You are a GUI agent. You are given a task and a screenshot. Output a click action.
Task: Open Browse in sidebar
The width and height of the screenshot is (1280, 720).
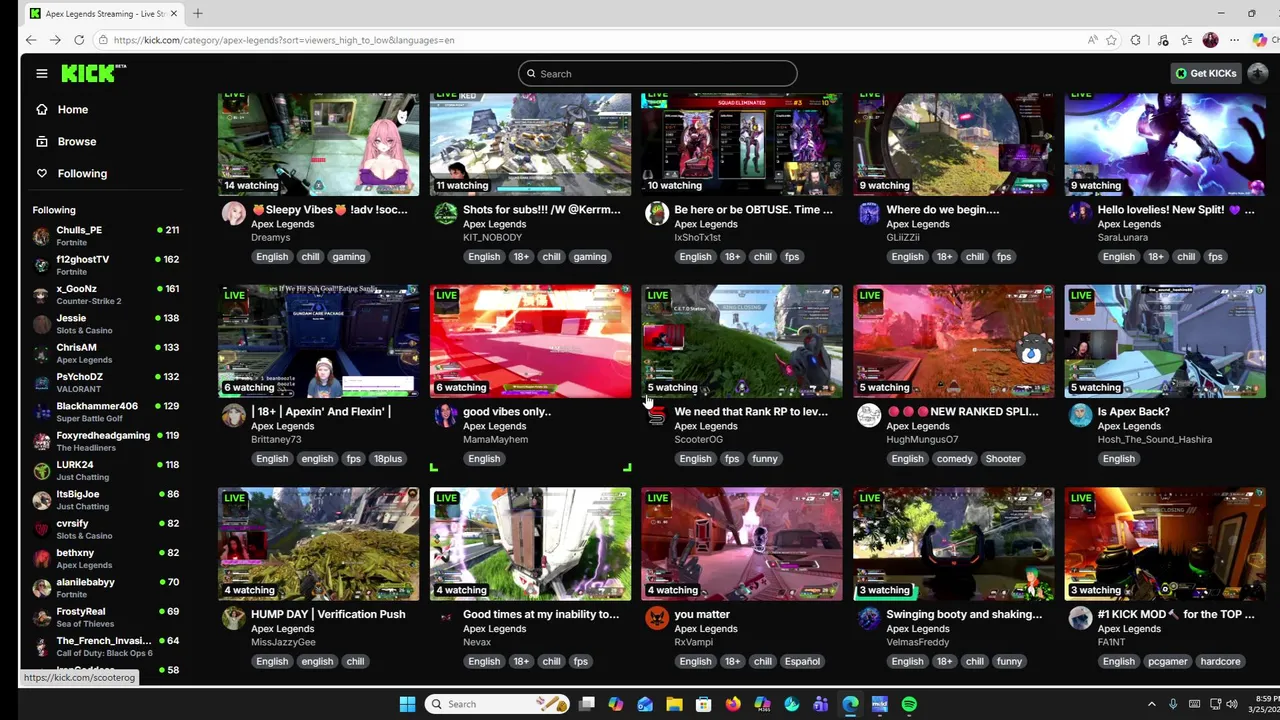[x=76, y=141]
